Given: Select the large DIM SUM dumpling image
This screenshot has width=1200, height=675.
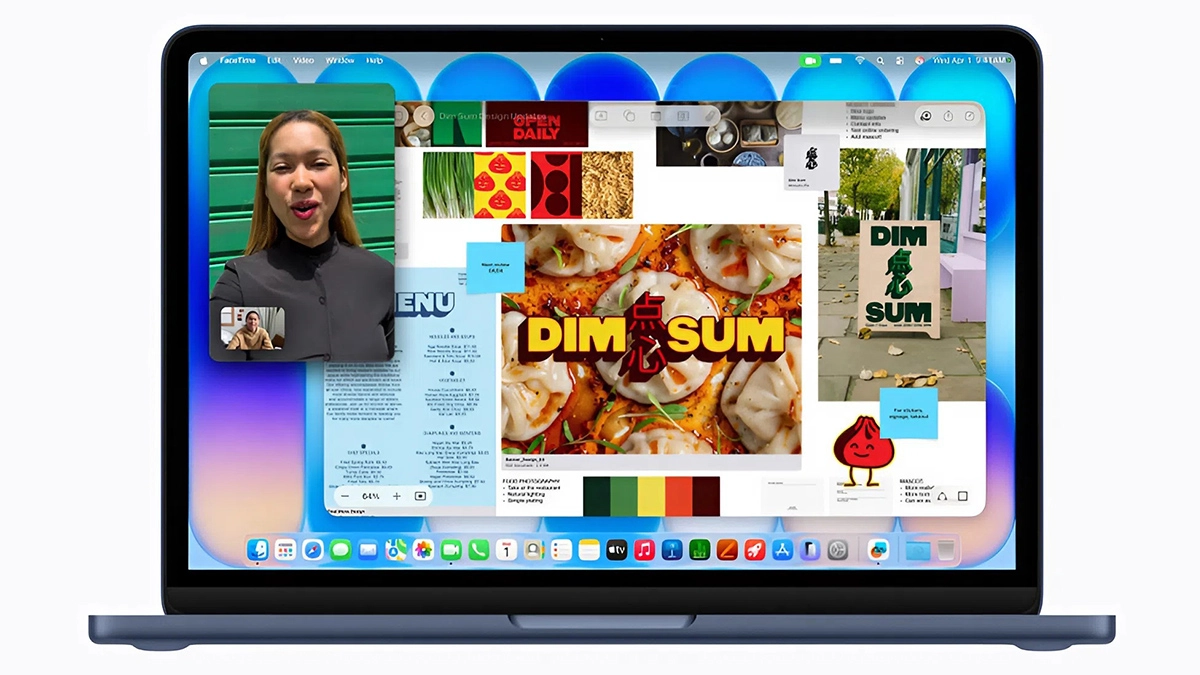Looking at the screenshot, I should tap(651, 338).
